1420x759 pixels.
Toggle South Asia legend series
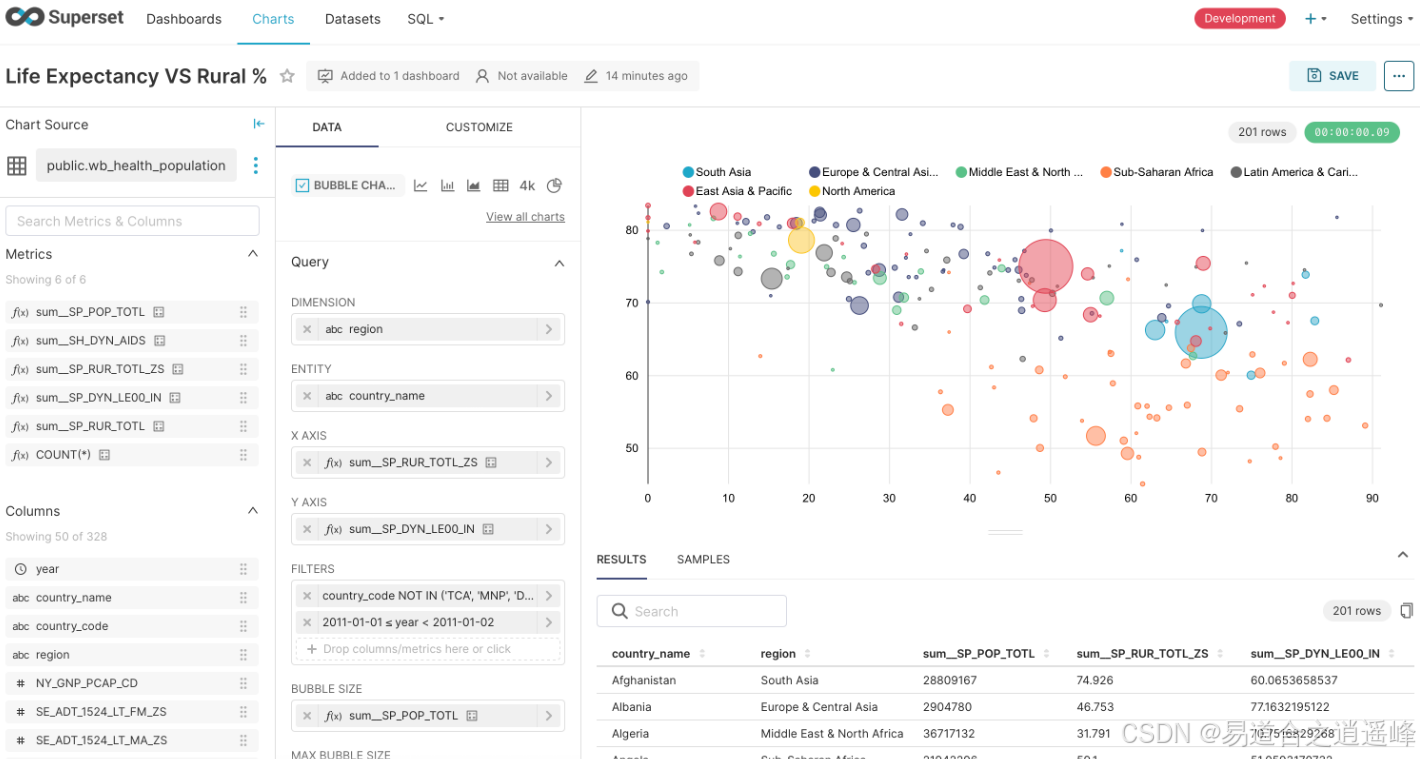717,172
